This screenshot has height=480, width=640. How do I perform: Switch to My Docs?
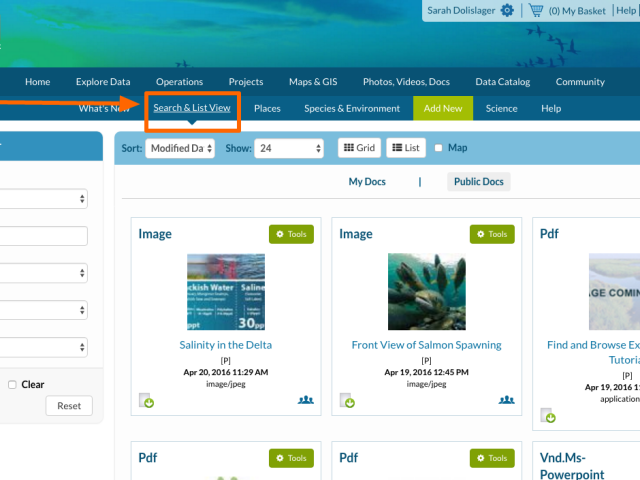(x=367, y=182)
